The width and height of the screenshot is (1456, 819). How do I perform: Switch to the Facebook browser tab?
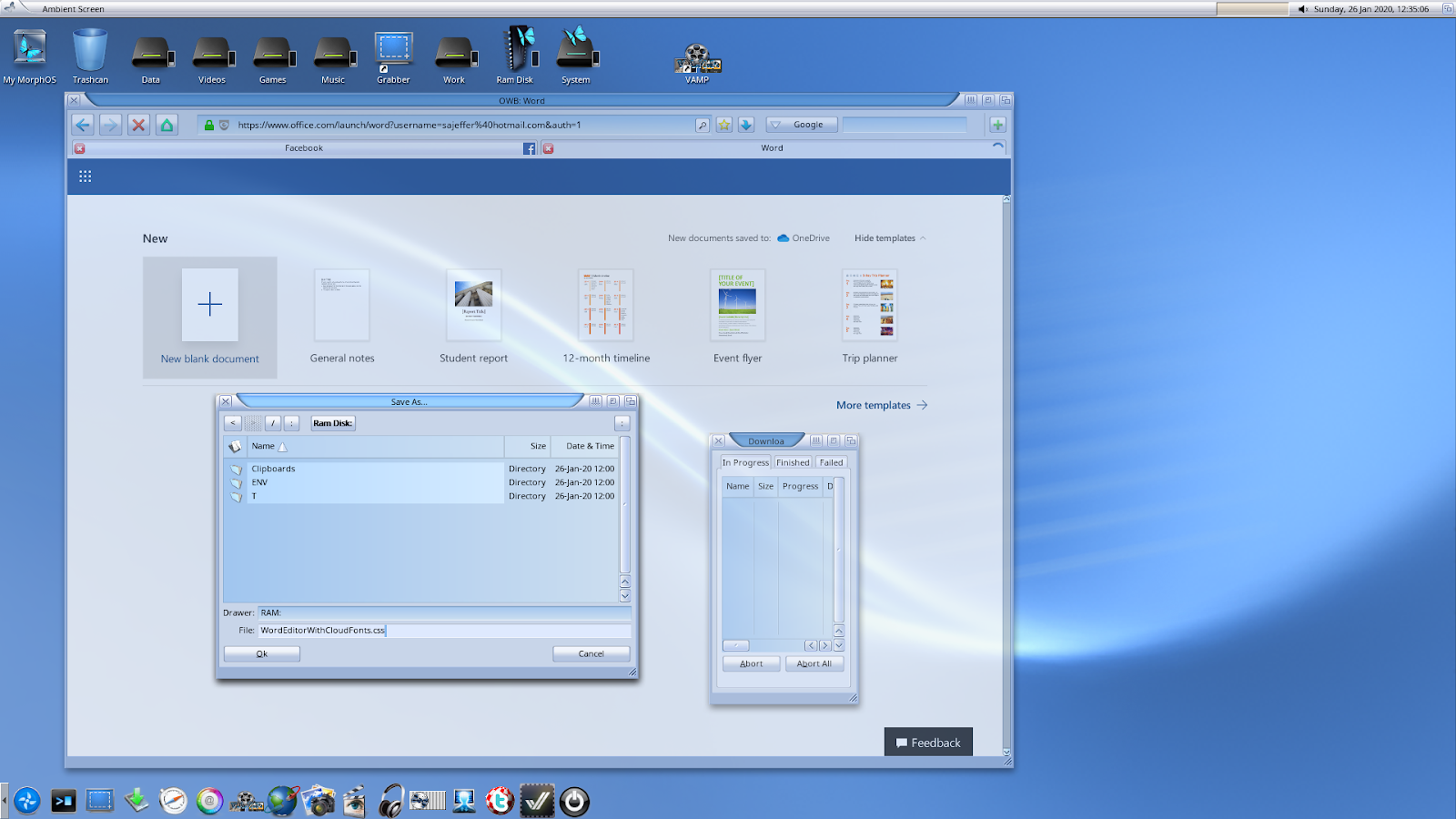[304, 148]
